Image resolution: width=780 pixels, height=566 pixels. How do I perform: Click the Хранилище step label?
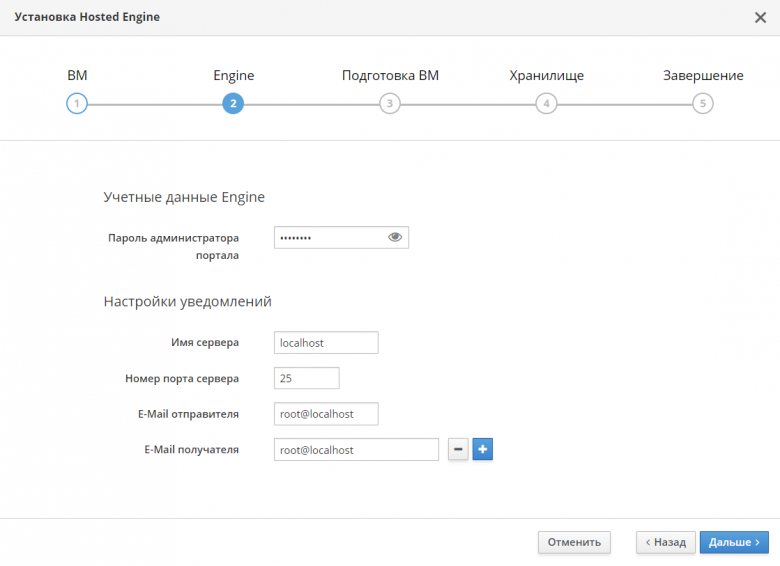point(546,76)
